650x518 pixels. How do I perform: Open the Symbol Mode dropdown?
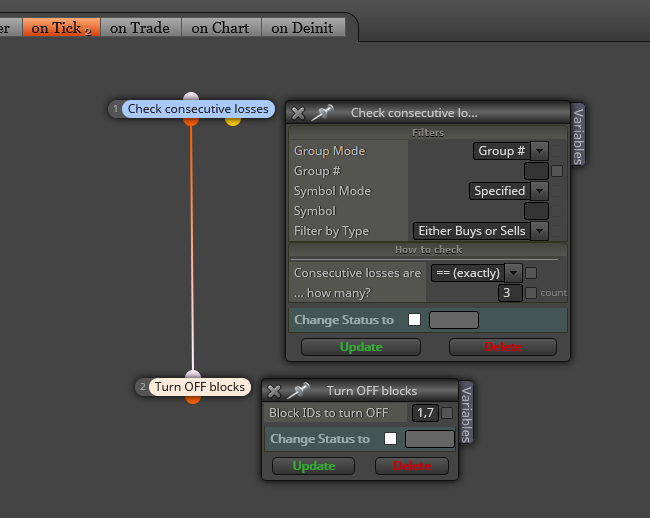pos(509,191)
